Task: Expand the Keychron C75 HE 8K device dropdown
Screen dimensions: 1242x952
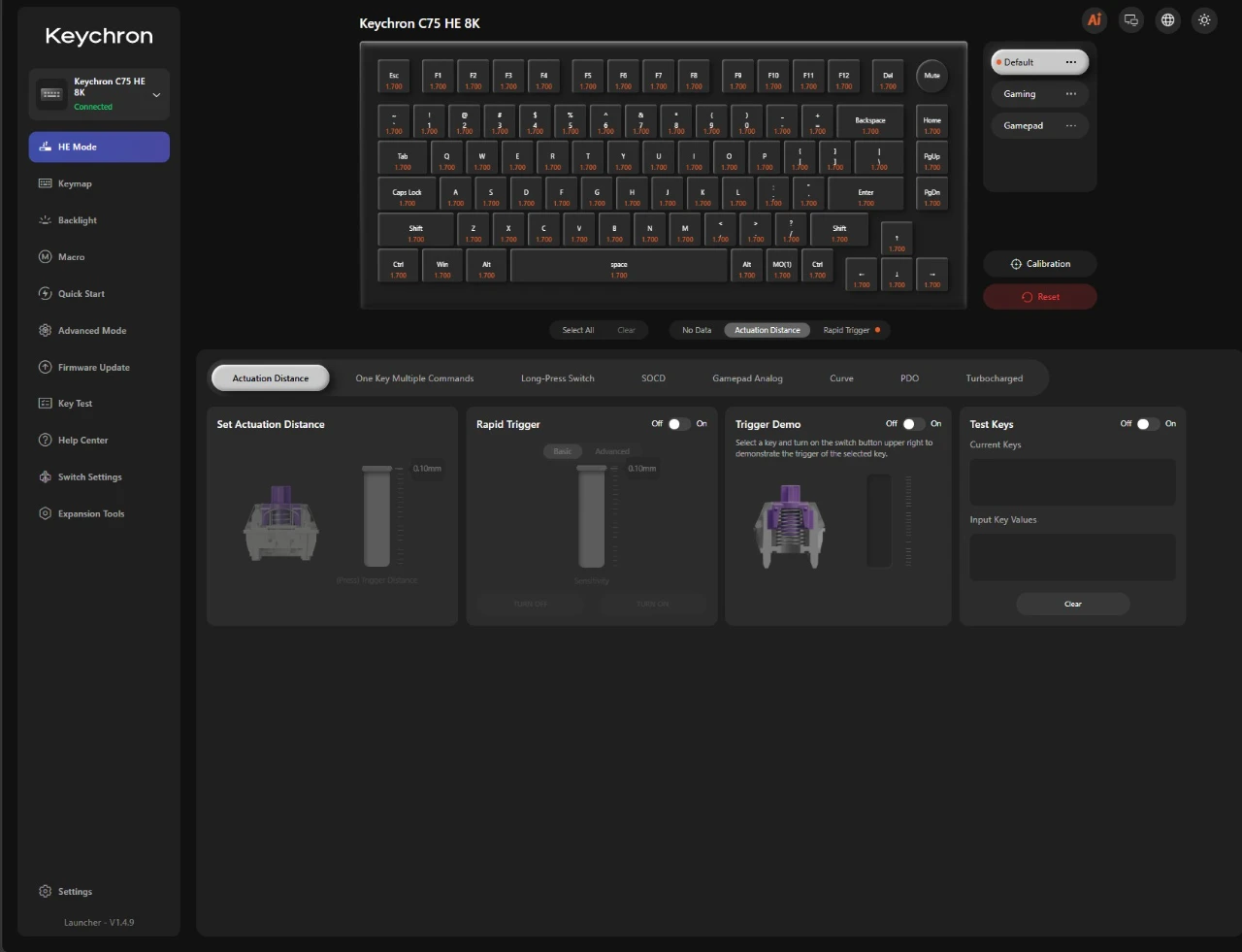Action: (99, 94)
